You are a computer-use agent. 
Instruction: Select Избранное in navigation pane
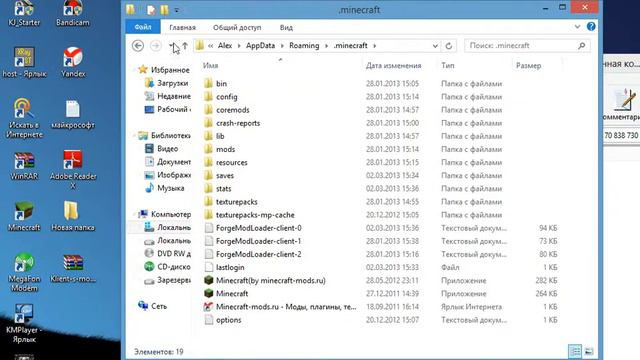(x=170, y=70)
